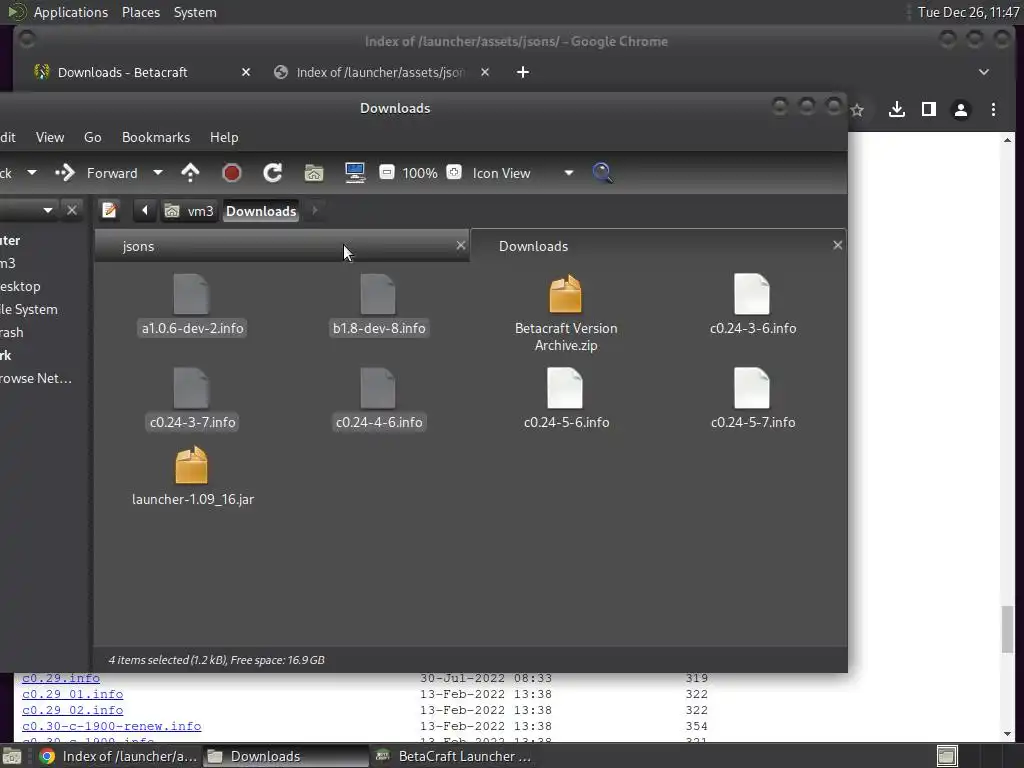1024x768 pixels.
Task: Switch to BetaCraft Launcher taskbar window
Action: click(x=454, y=756)
